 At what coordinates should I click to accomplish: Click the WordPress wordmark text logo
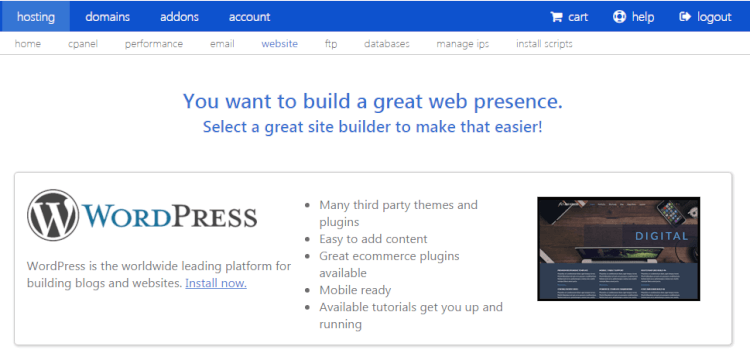click(x=170, y=216)
